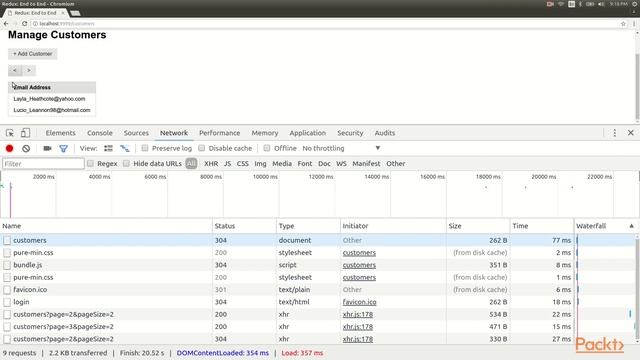Filter requests by Img
640x360 pixels.
pyautogui.click(x=260, y=164)
